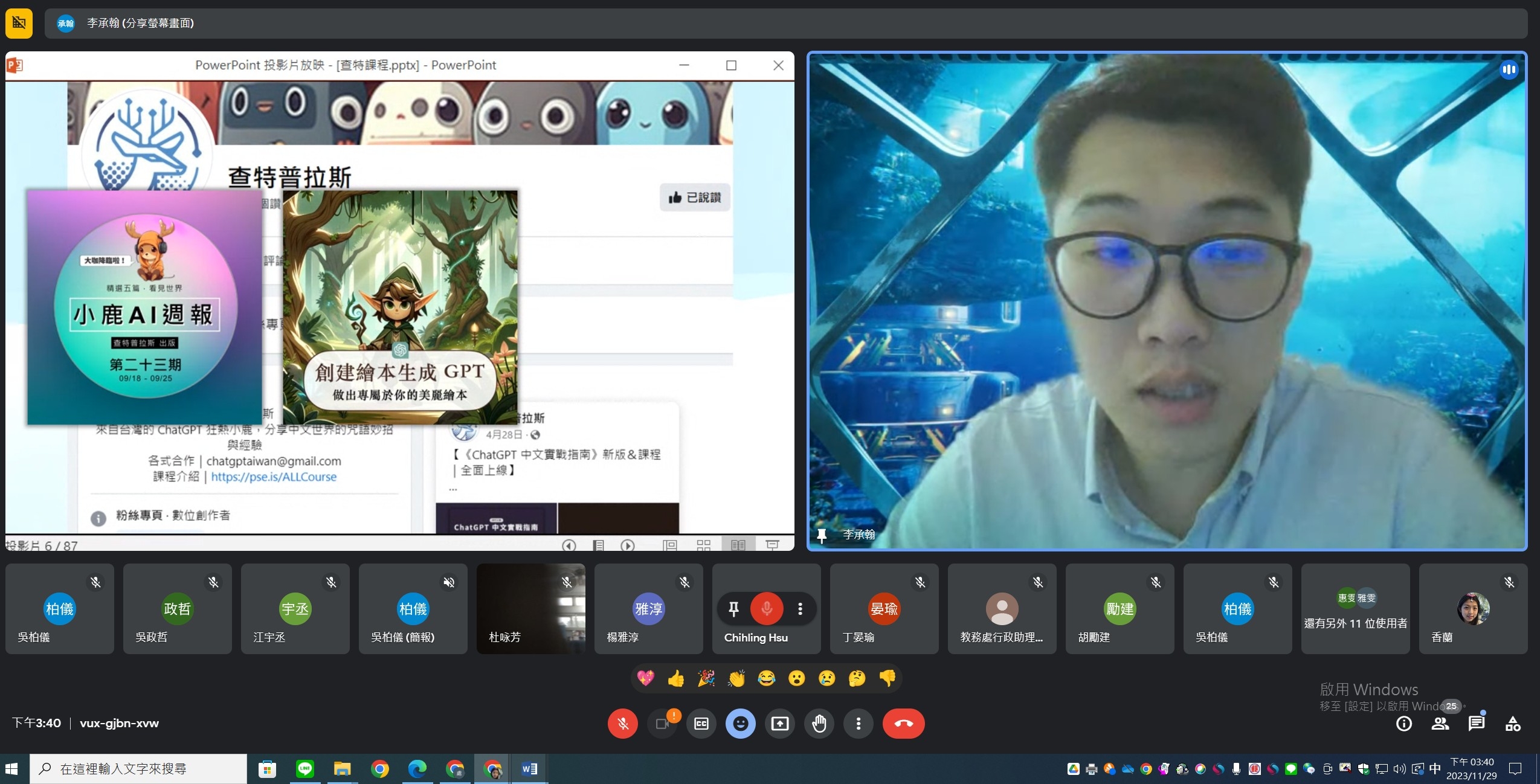This screenshot has height=784, width=1540.
Task: Leave the call with the red hang-up button
Action: coord(904,723)
